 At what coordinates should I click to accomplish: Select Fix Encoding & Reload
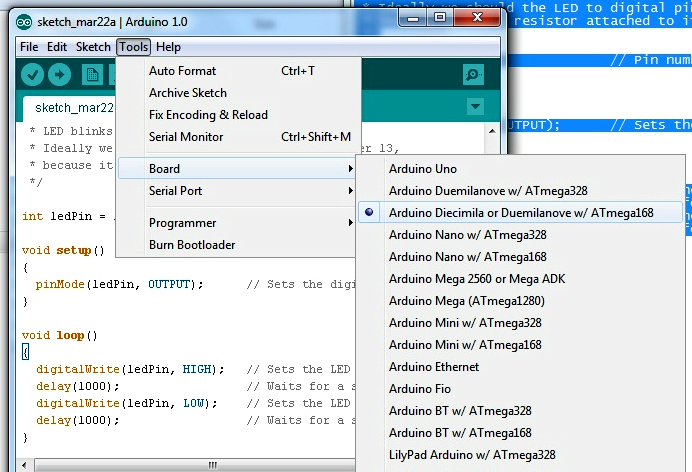pyautogui.click(x=237, y=115)
